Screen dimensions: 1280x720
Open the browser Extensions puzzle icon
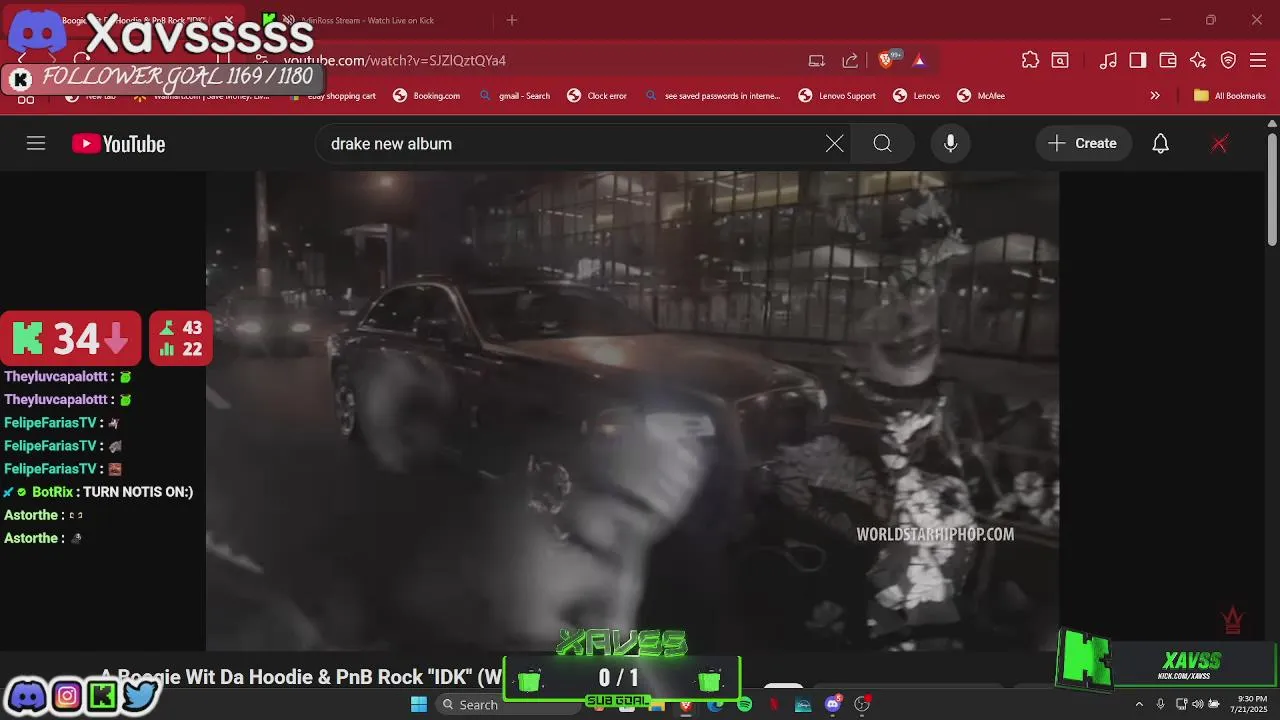pos(1030,60)
